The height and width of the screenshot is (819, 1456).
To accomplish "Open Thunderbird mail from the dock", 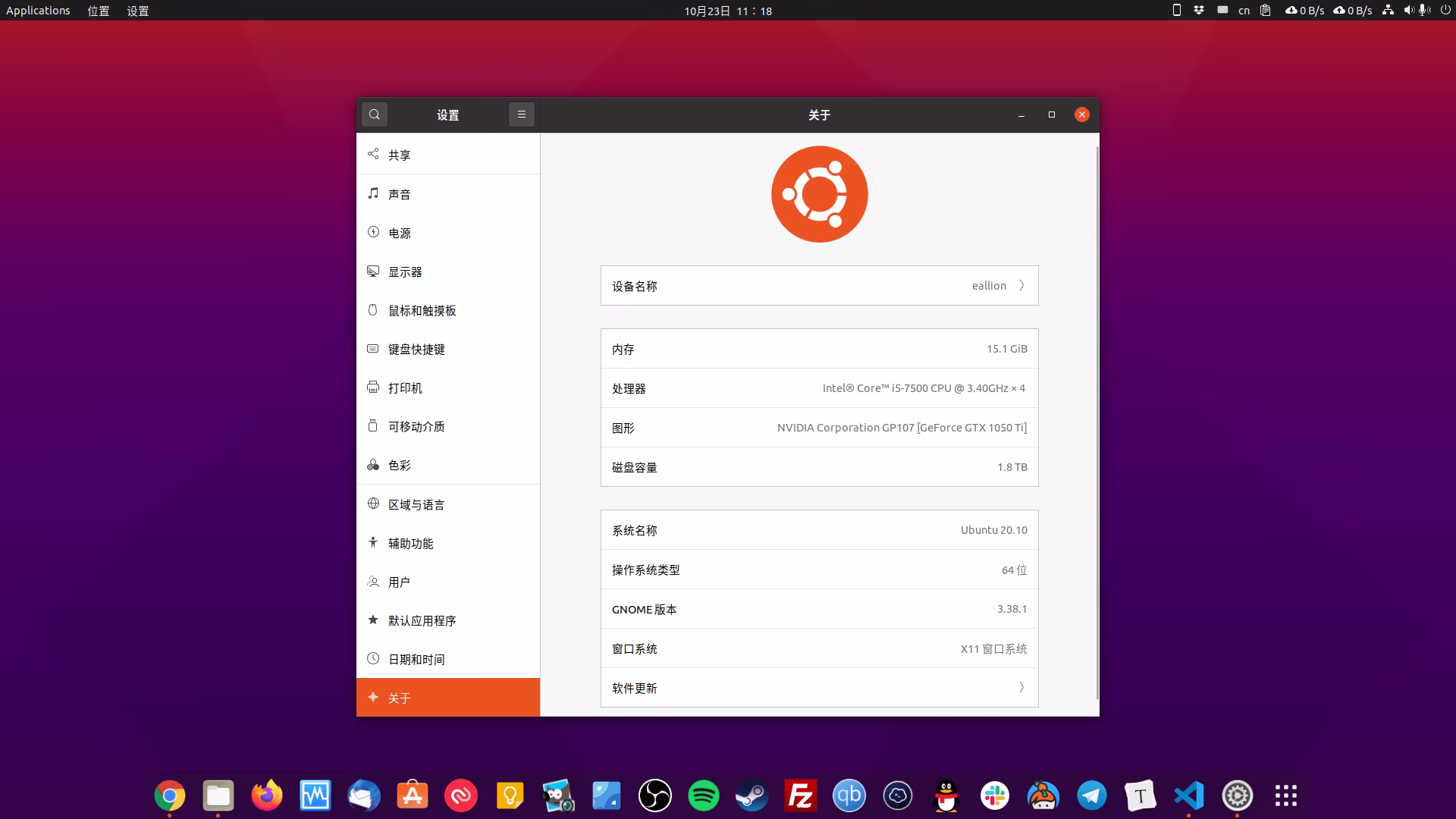I will 364,796.
